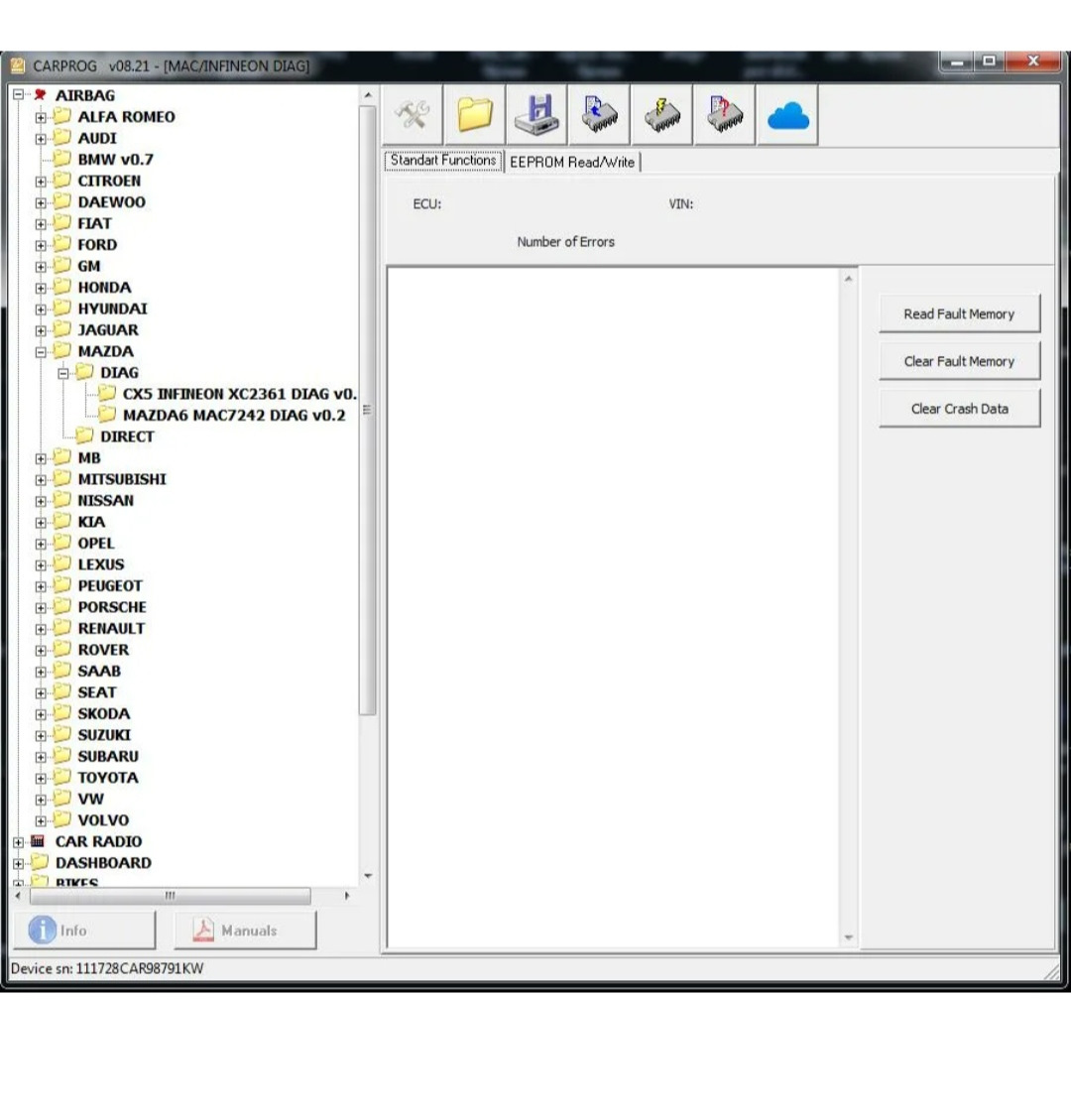Image resolution: width=1071 pixels, height=1120 pixels.
Task: Switch to the Standart Functions tab
Action: pos(443,161)
